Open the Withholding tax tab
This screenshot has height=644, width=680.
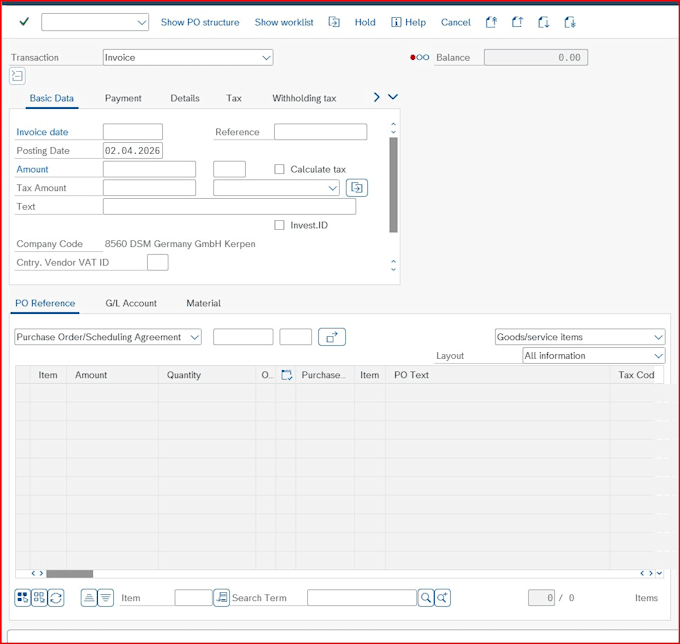tap(304, 98)
